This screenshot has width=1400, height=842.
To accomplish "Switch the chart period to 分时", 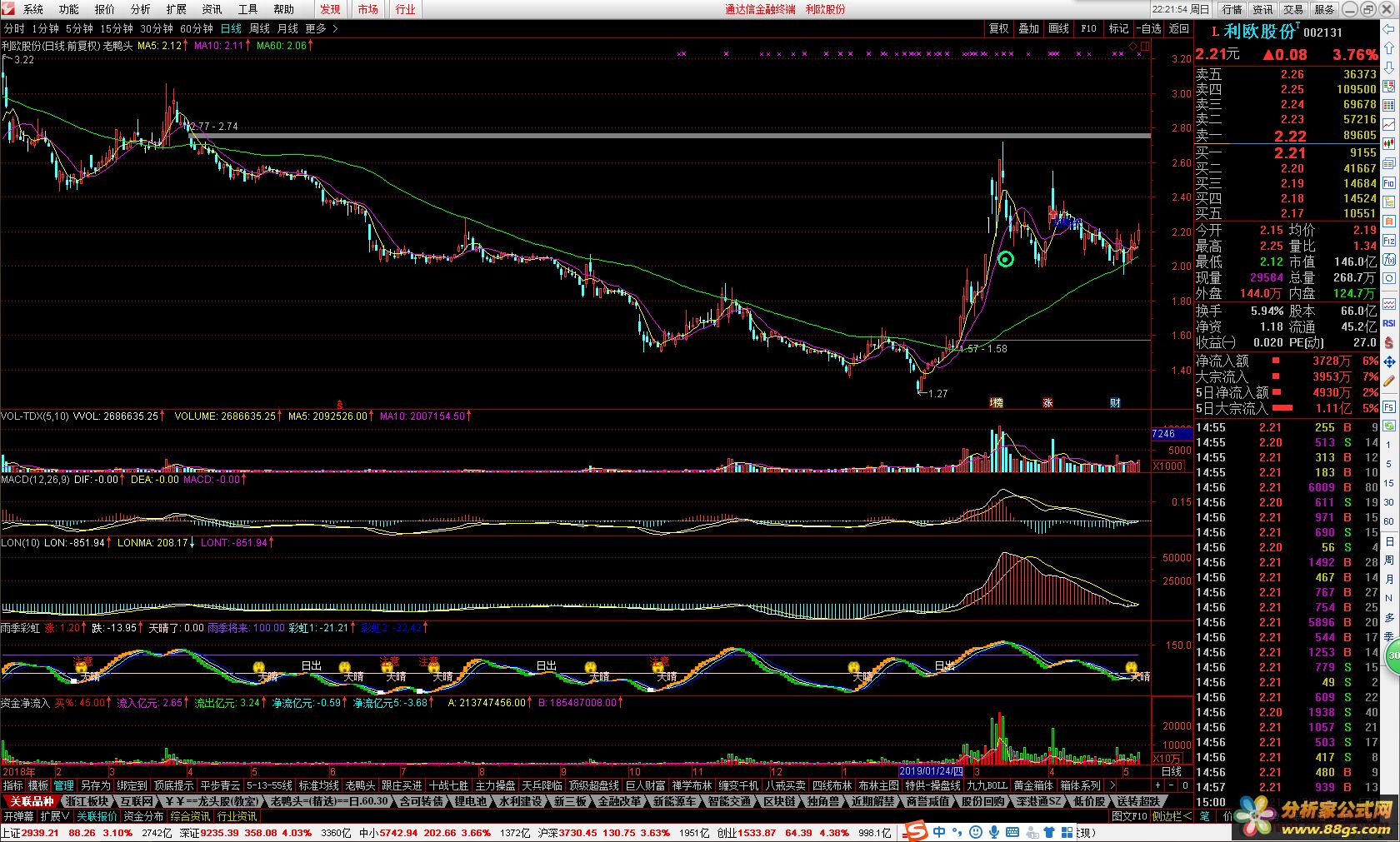I will pyautogui.click(x=14, y=28).
